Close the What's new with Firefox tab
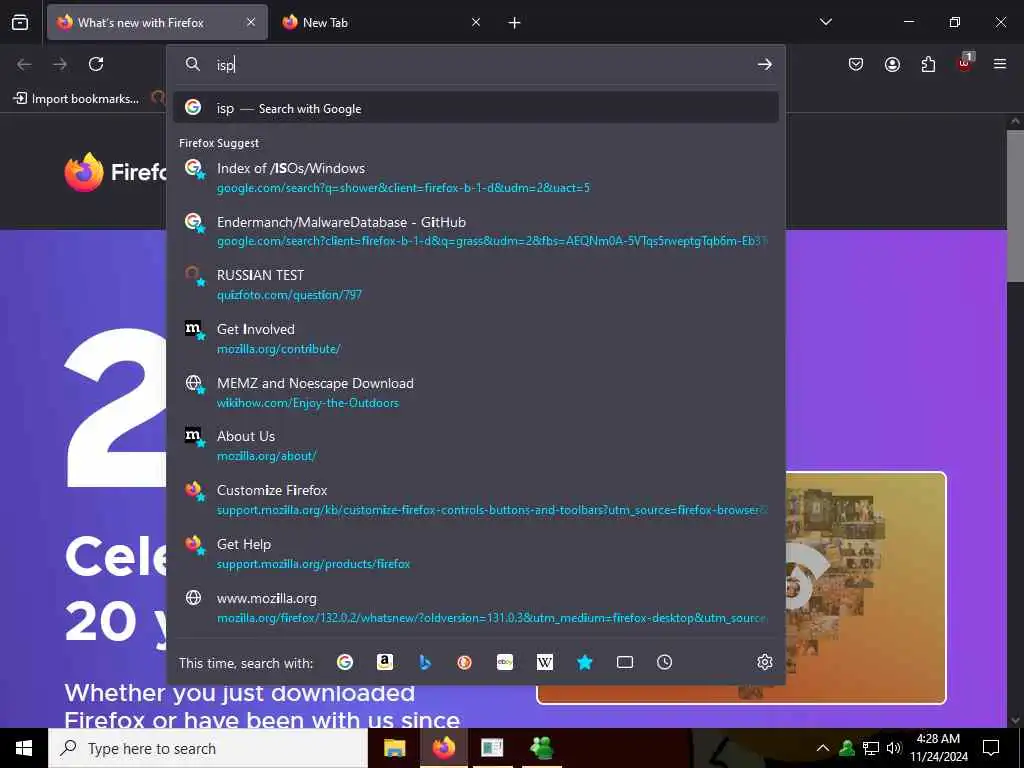 tap(251, 22)
